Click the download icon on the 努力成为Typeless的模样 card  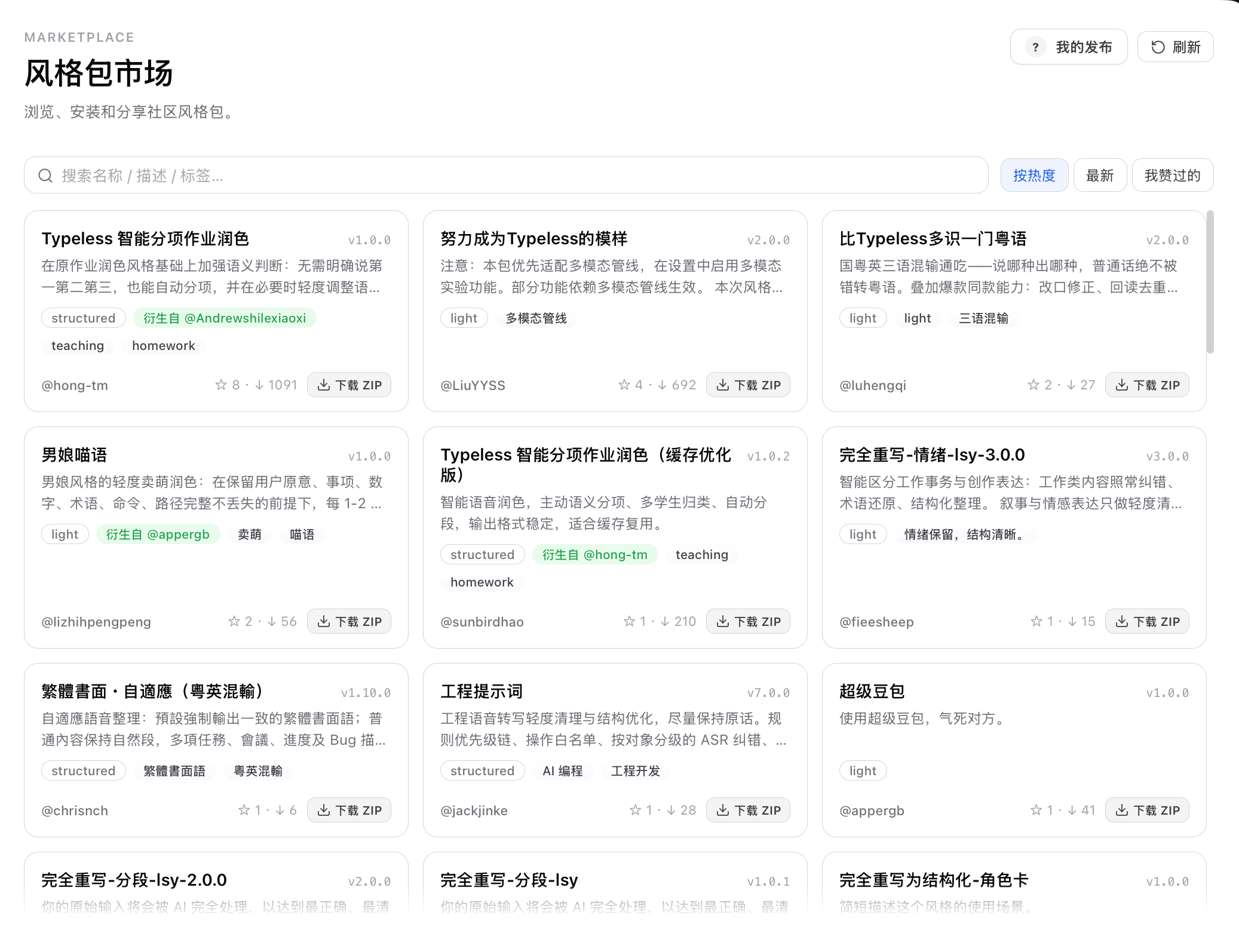tap(723, 385)
